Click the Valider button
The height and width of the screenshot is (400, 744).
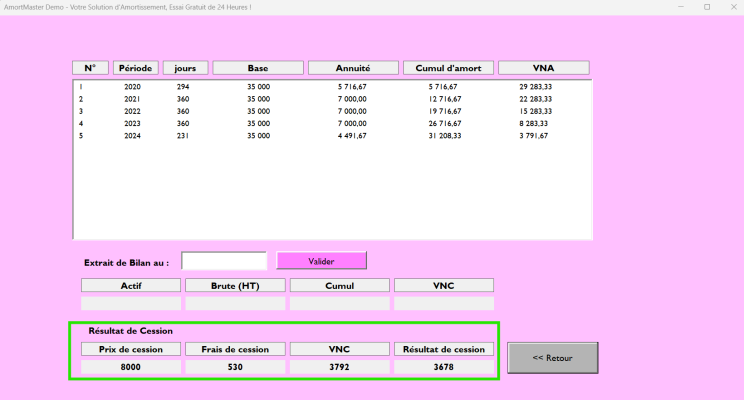coord(321,261)
